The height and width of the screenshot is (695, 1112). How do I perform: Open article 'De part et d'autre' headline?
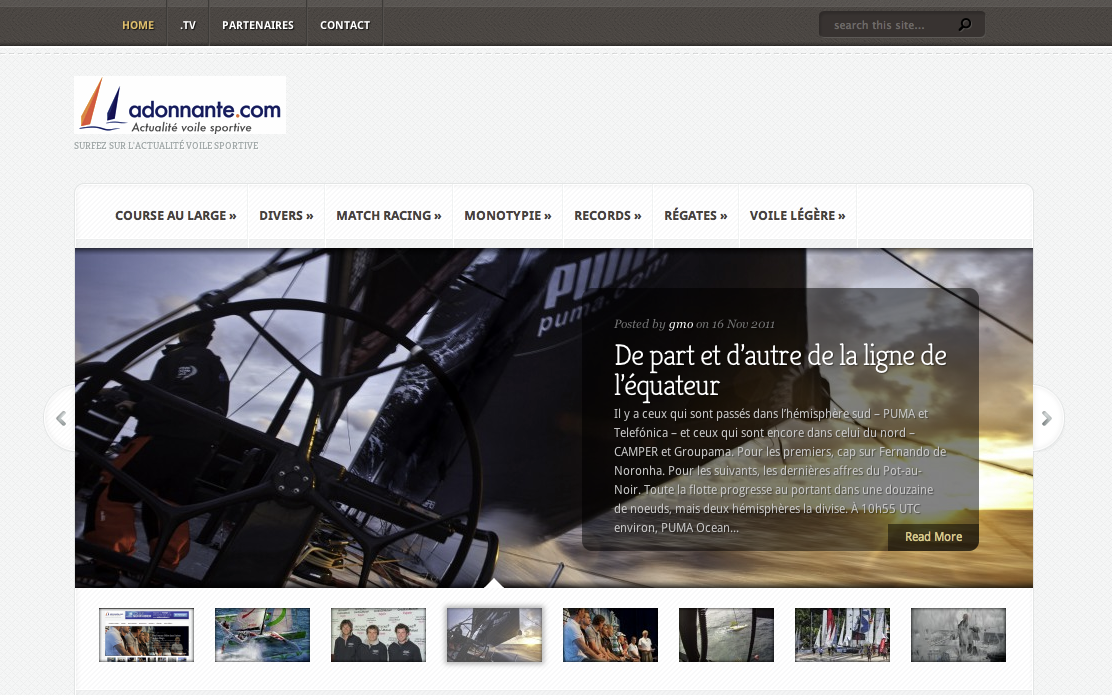[x=780, y=370]
